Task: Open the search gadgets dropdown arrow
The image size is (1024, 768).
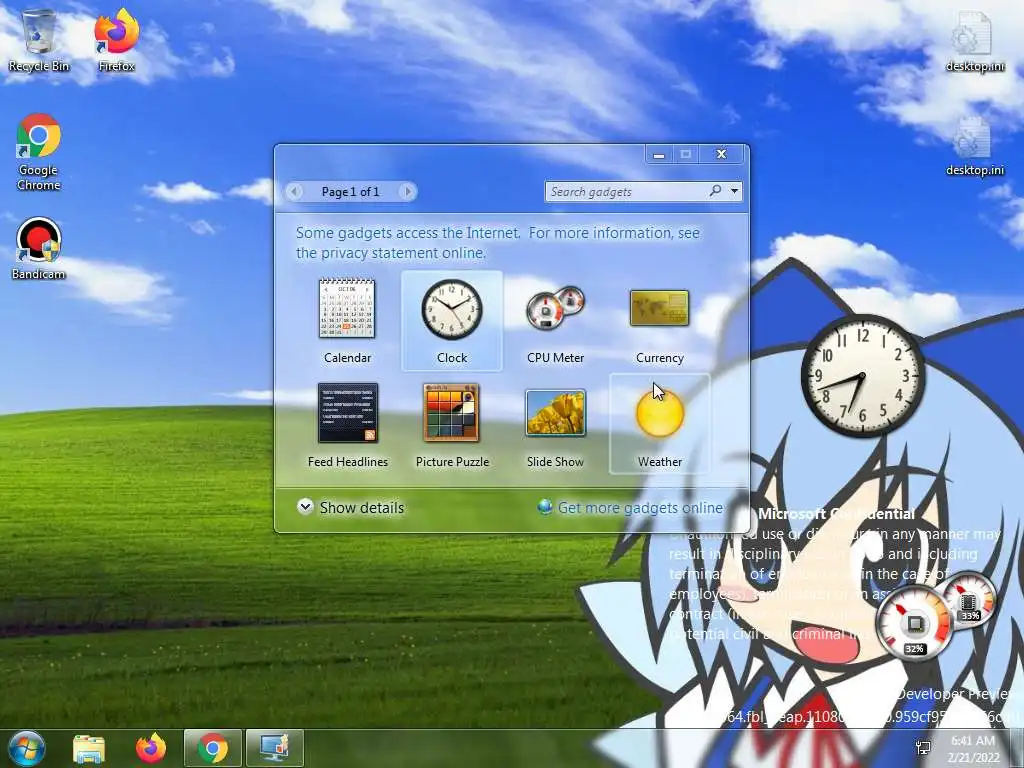Action: point(735,191)
